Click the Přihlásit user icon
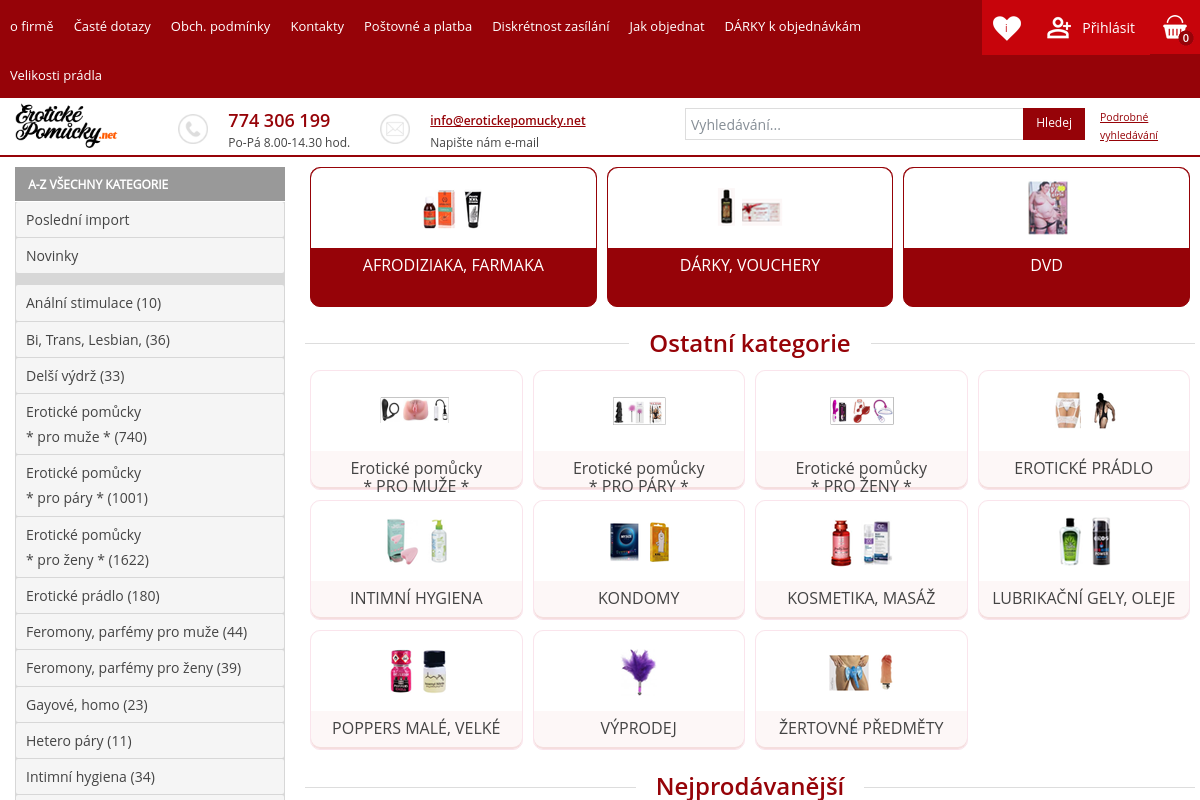 [1059, 28]
